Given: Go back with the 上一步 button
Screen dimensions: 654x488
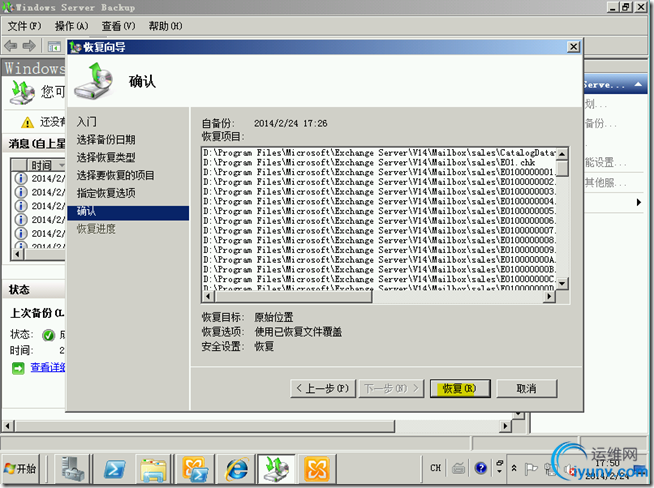Looking at the screenshot, I should click(x=323, y=388).
